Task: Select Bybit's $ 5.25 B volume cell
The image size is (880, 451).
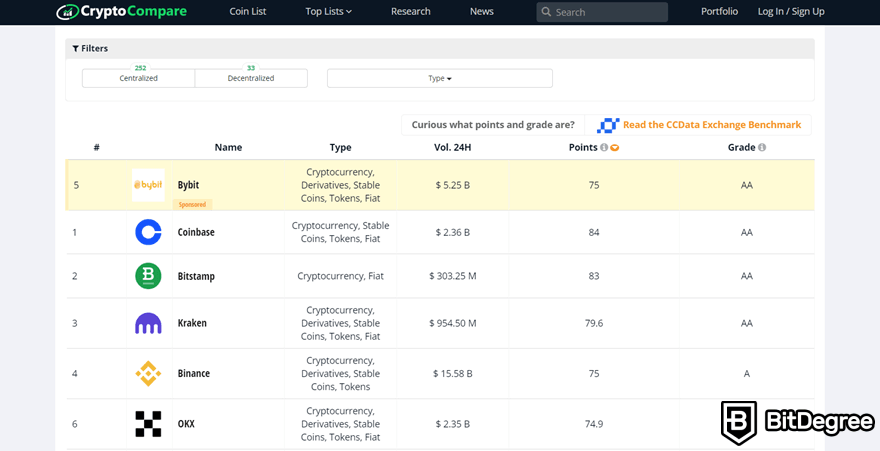Action: point(452,185)
